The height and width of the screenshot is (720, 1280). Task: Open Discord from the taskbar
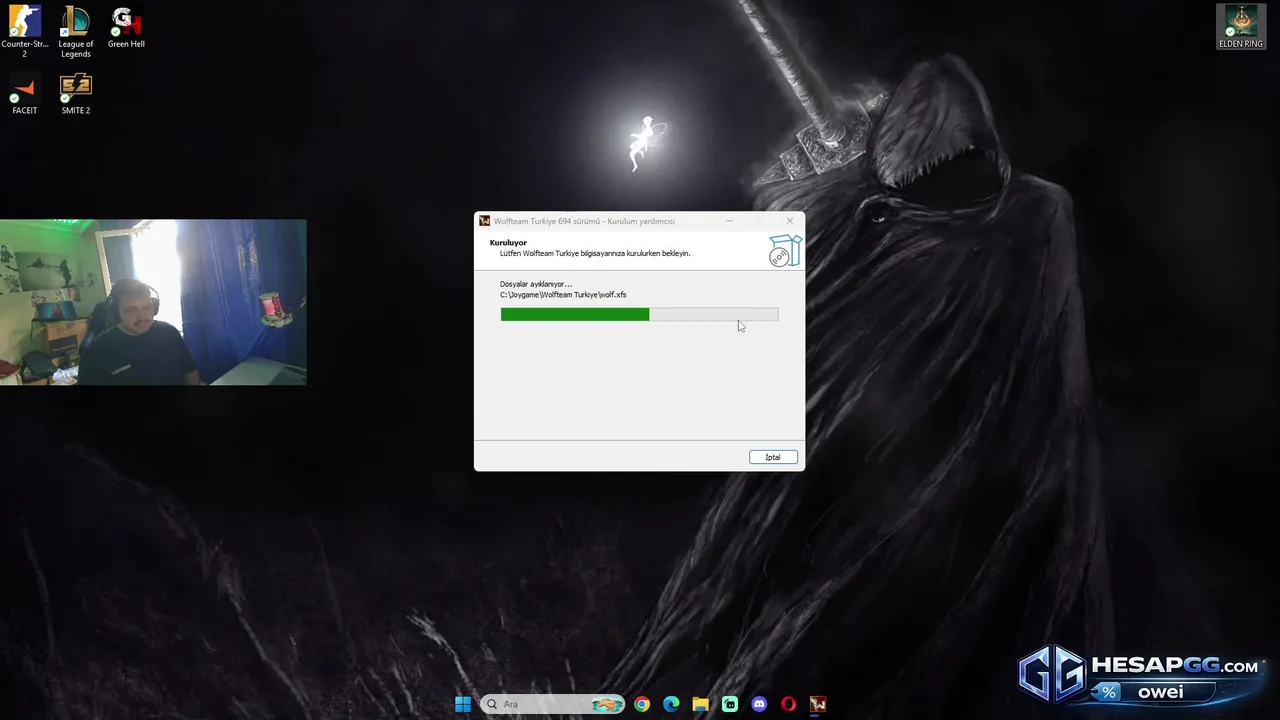[759, 704]
